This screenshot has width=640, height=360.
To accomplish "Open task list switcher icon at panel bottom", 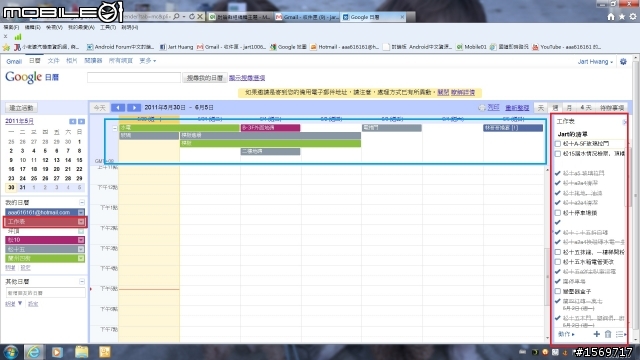I will click(x=620, y=334).
